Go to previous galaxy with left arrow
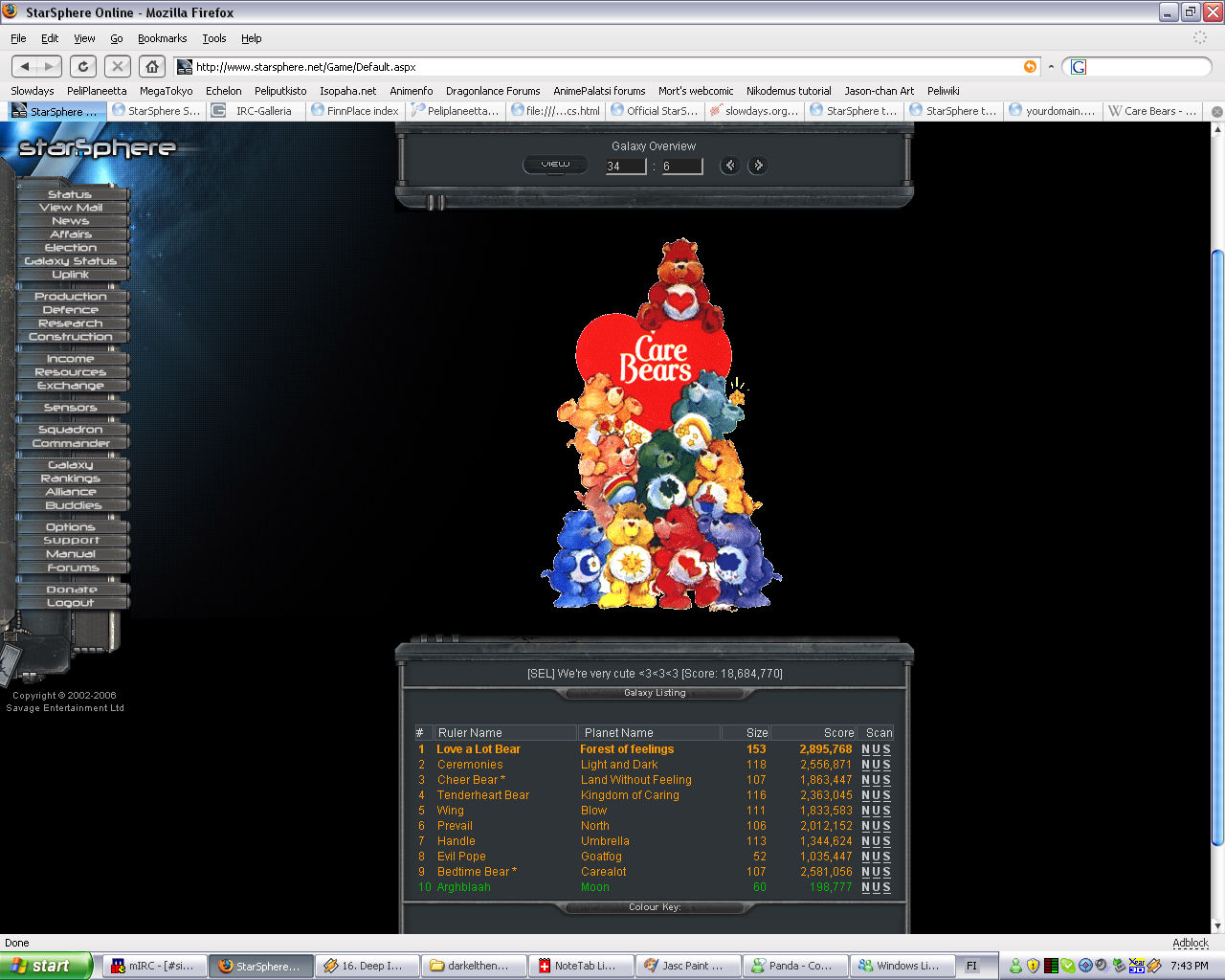The height and width of the screenshot is (980, 1225). pos(730,166)
